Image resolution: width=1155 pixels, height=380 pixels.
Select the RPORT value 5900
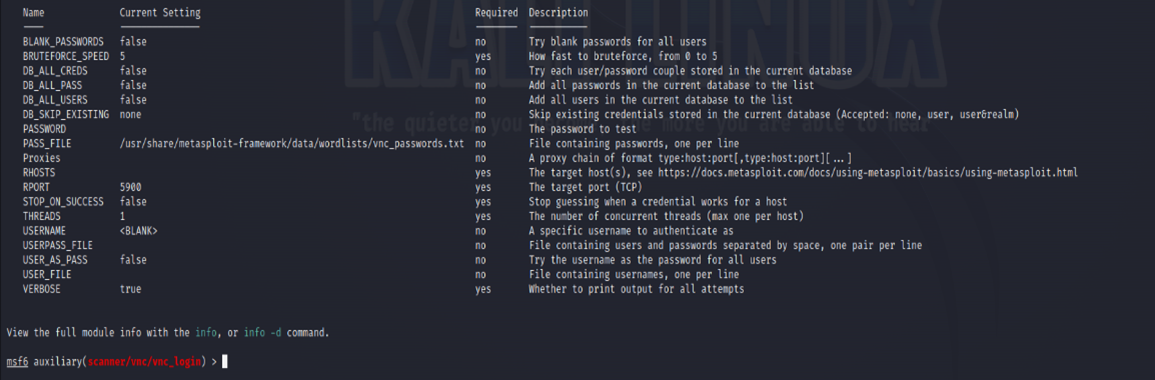[x=130, y=187]
